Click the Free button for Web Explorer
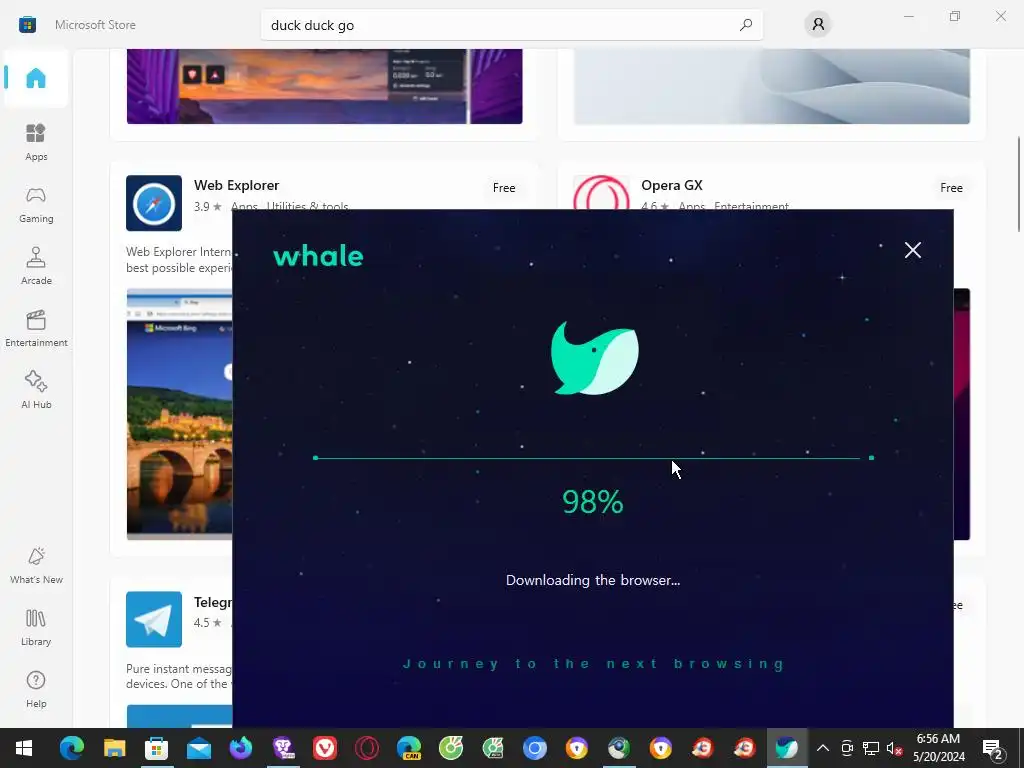This screenshot has width=1024, height=768. [504, 187]
